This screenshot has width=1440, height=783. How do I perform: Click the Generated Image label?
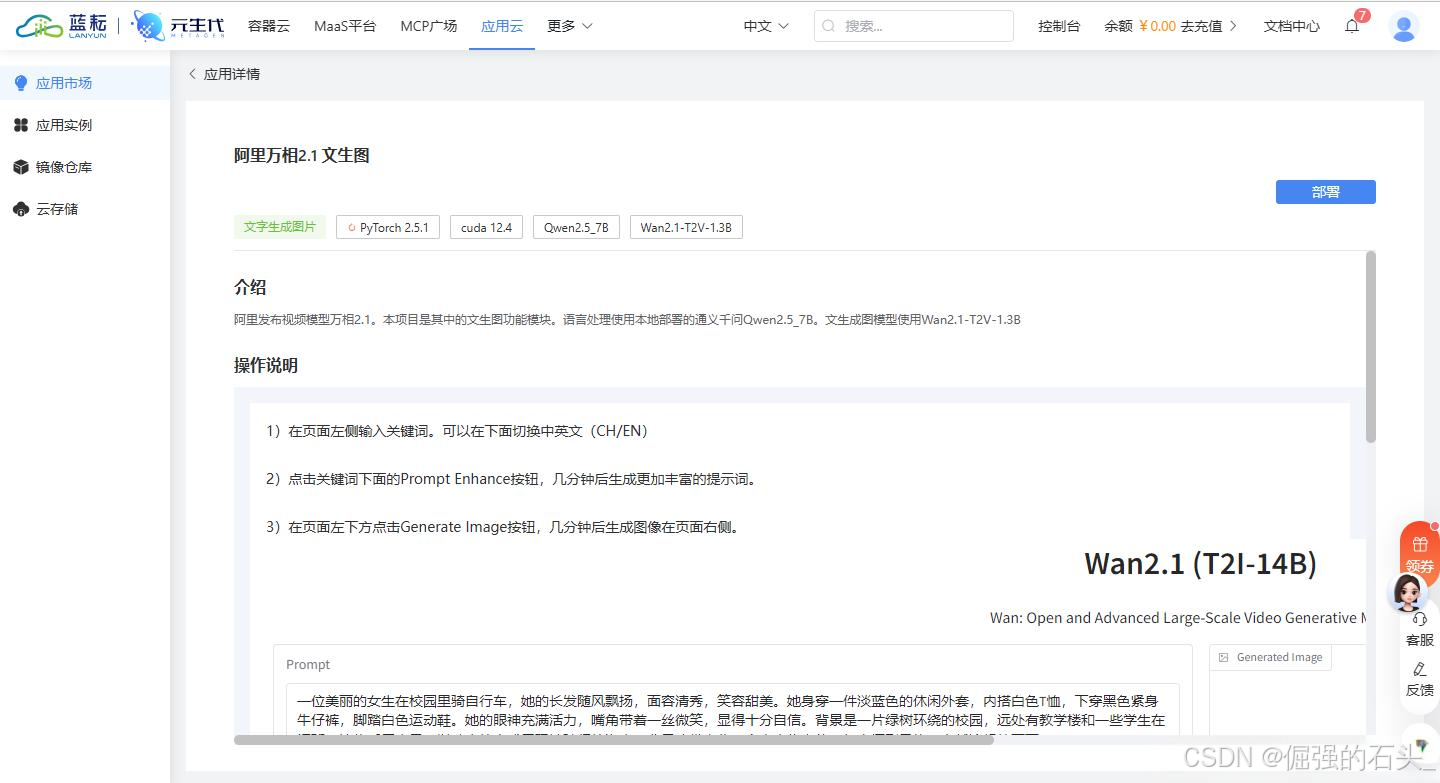1279,657
